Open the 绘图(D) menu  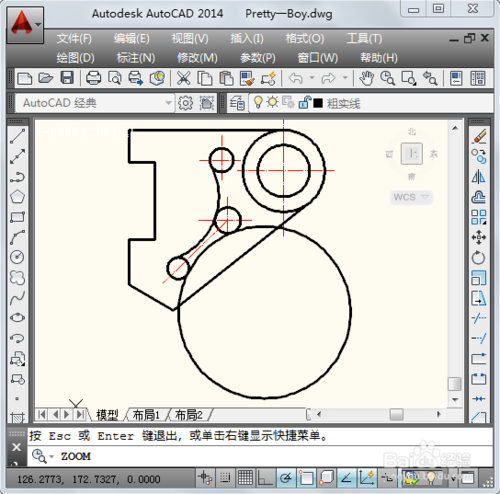coord(76,58)
